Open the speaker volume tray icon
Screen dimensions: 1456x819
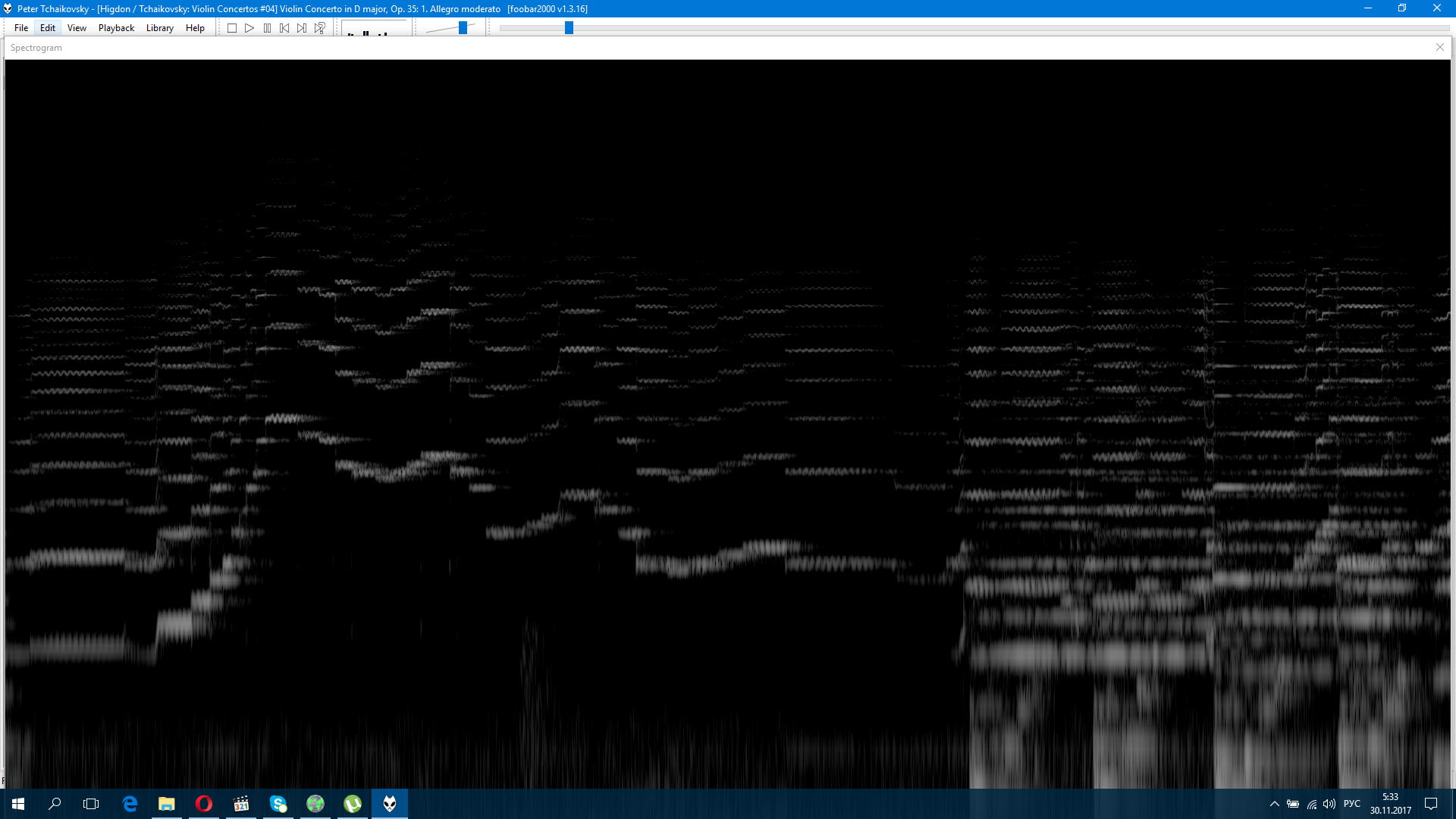click(x=1329, y=804)
